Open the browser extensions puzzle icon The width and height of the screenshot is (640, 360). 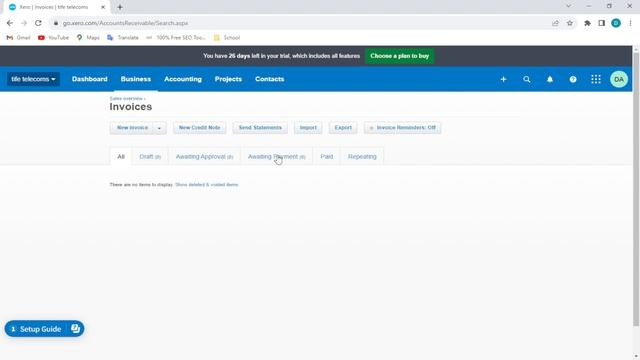[x=587, y=23]
